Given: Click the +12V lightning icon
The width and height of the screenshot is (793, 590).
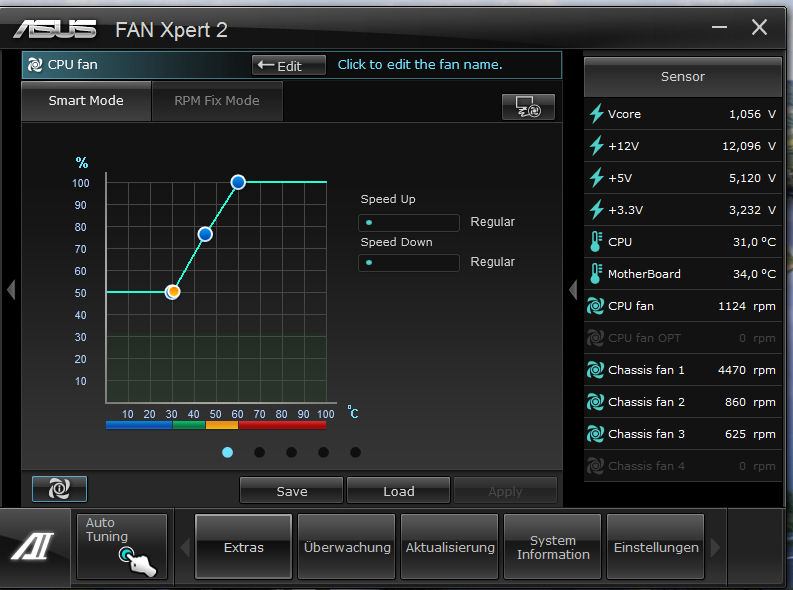Looking at the screenshot, I should tap(597, 146).
